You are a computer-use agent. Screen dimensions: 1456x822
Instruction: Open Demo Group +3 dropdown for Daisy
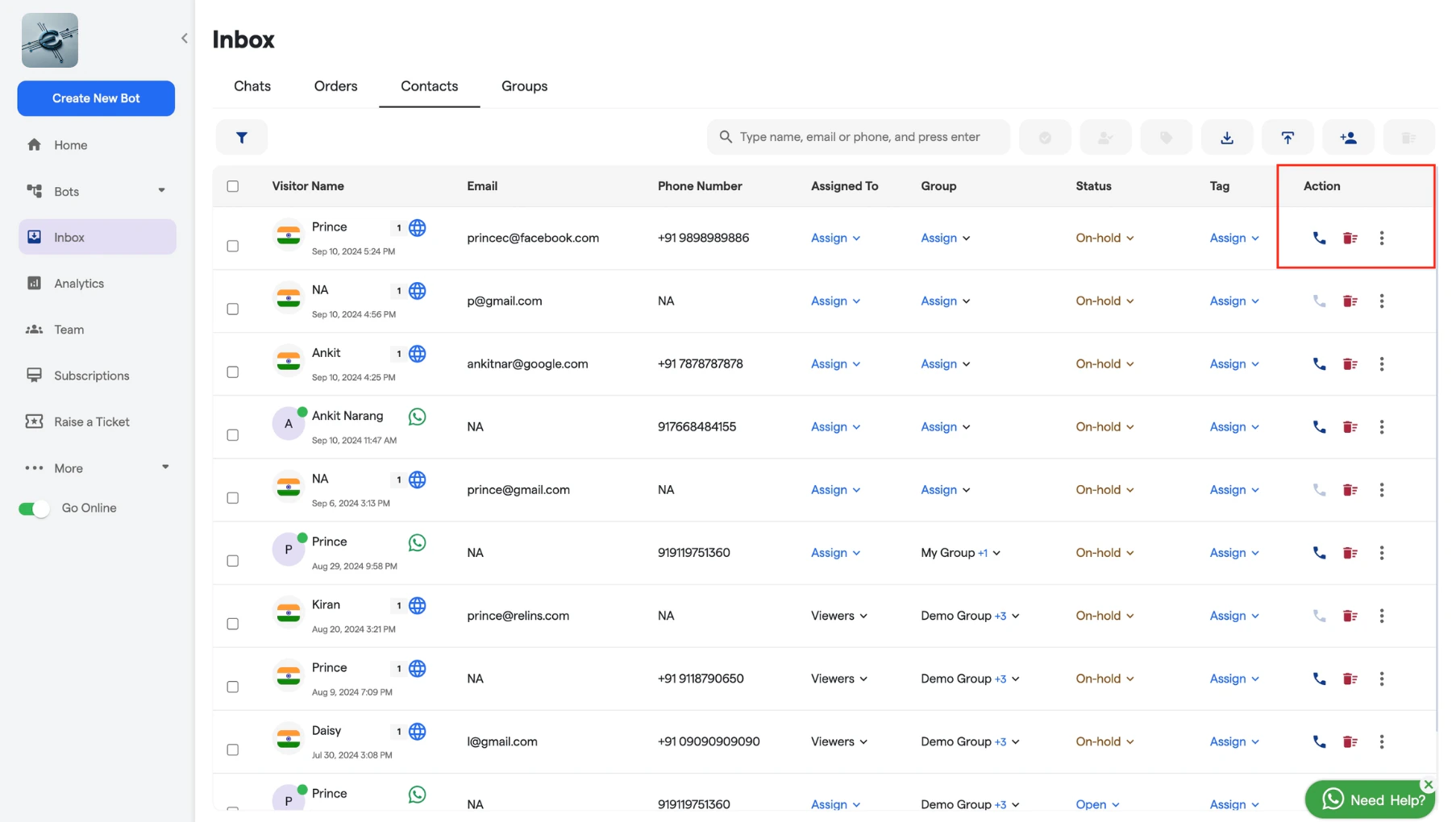click(970, 741)
